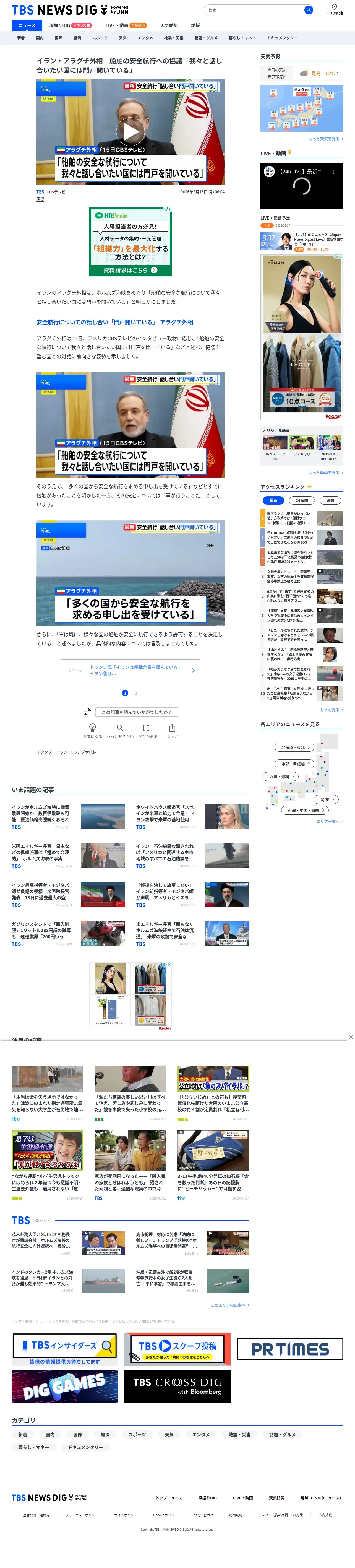Expand 関東 area news
The height and width of the screenshot is (1568, 355).
326,799
